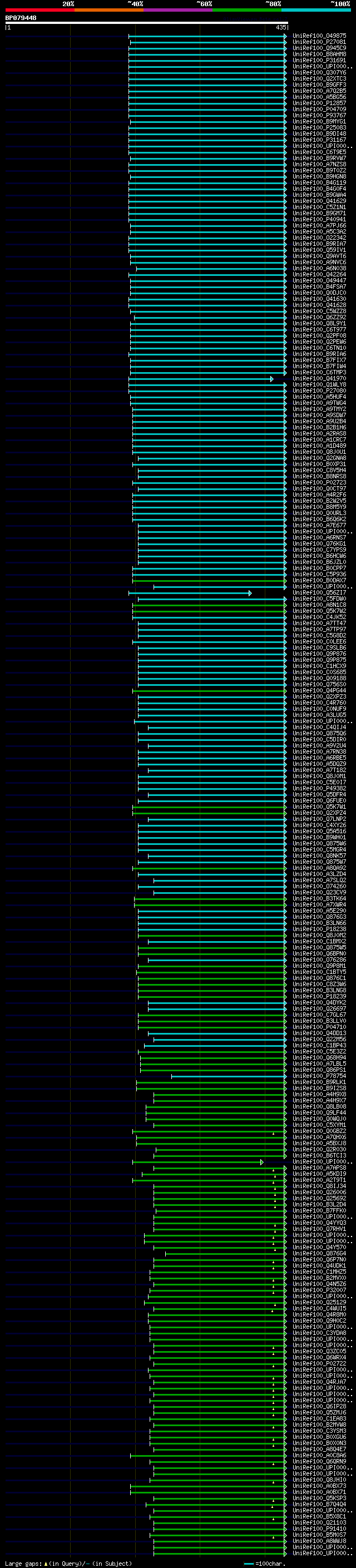Select the UniRef100_B9MYG1 label
The height and width of the screenshot is (1568, 356).
pos(319,122)
